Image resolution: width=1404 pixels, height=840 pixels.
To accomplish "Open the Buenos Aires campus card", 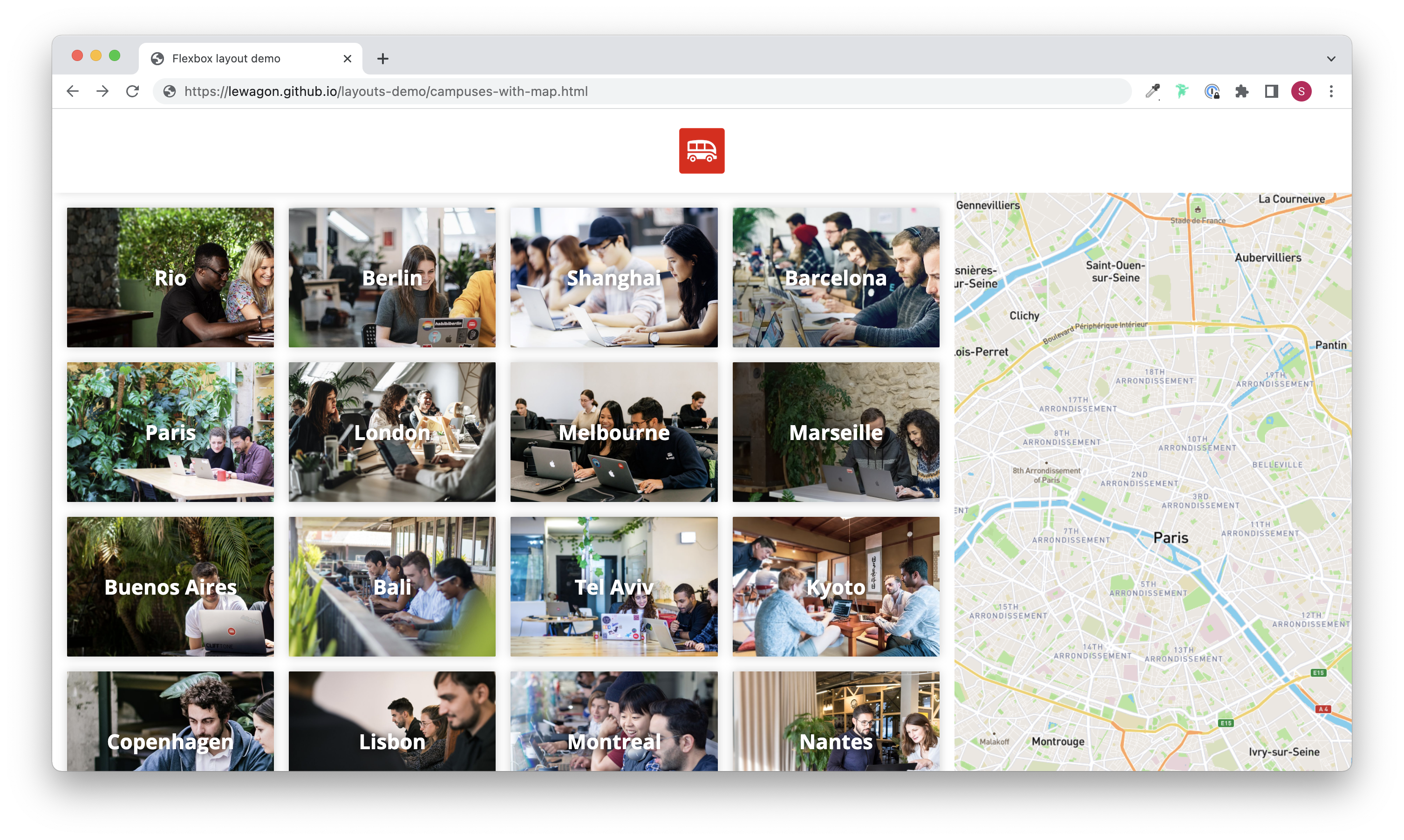I will pos(170,586).
